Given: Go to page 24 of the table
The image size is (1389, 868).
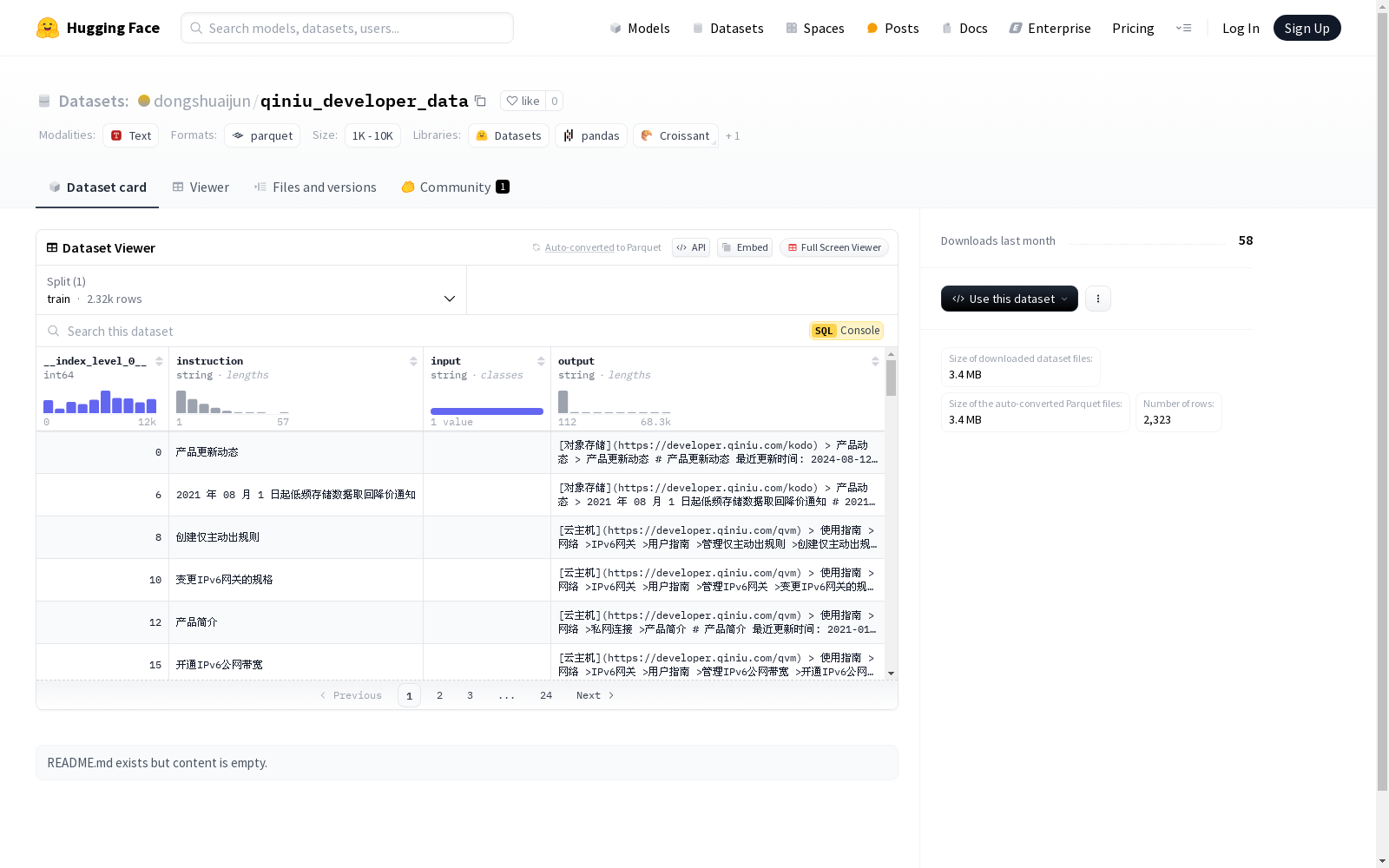Looking at the screenshot, I should pos(546,695).
